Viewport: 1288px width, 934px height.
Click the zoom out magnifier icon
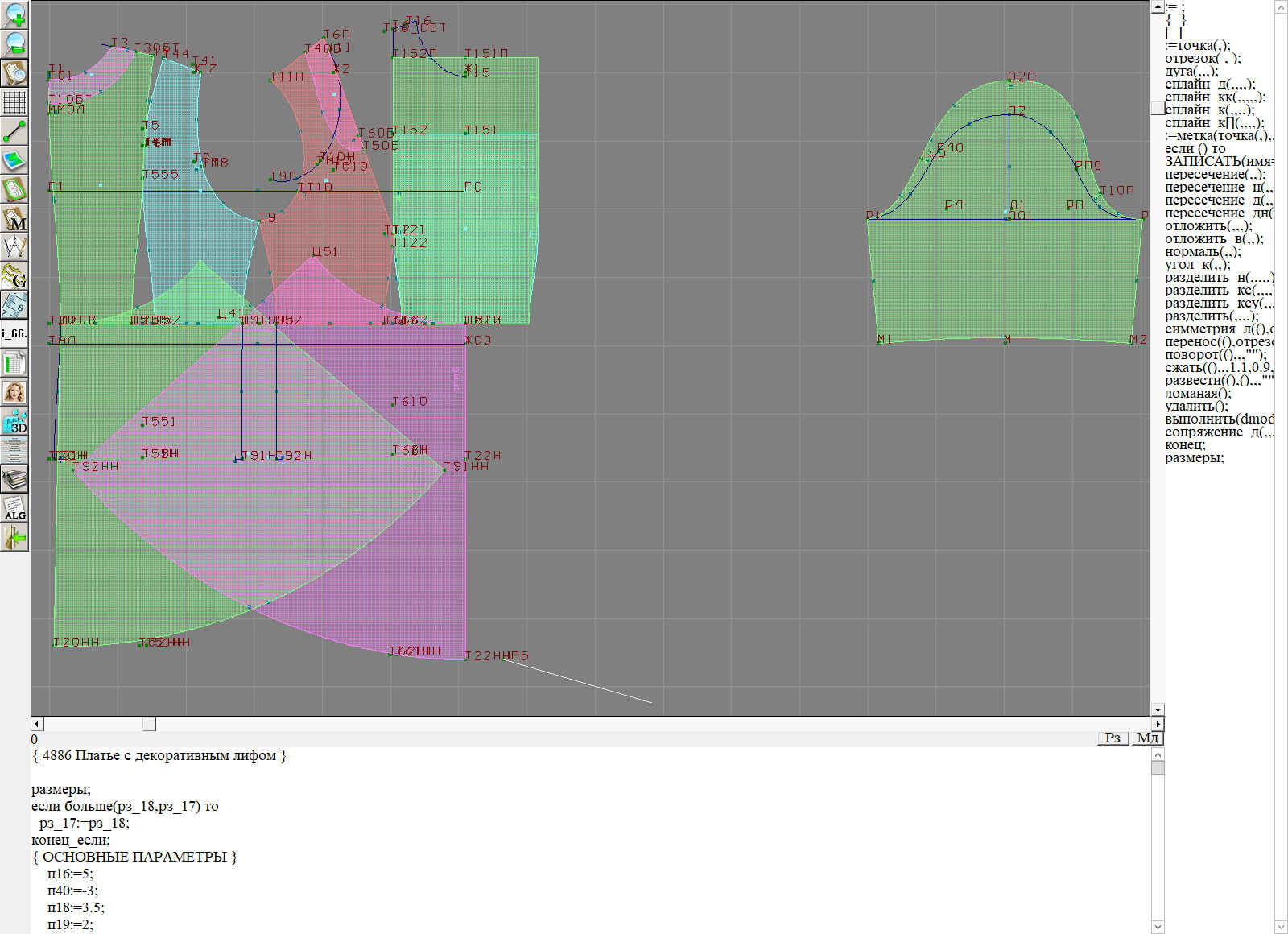(14, 43)
